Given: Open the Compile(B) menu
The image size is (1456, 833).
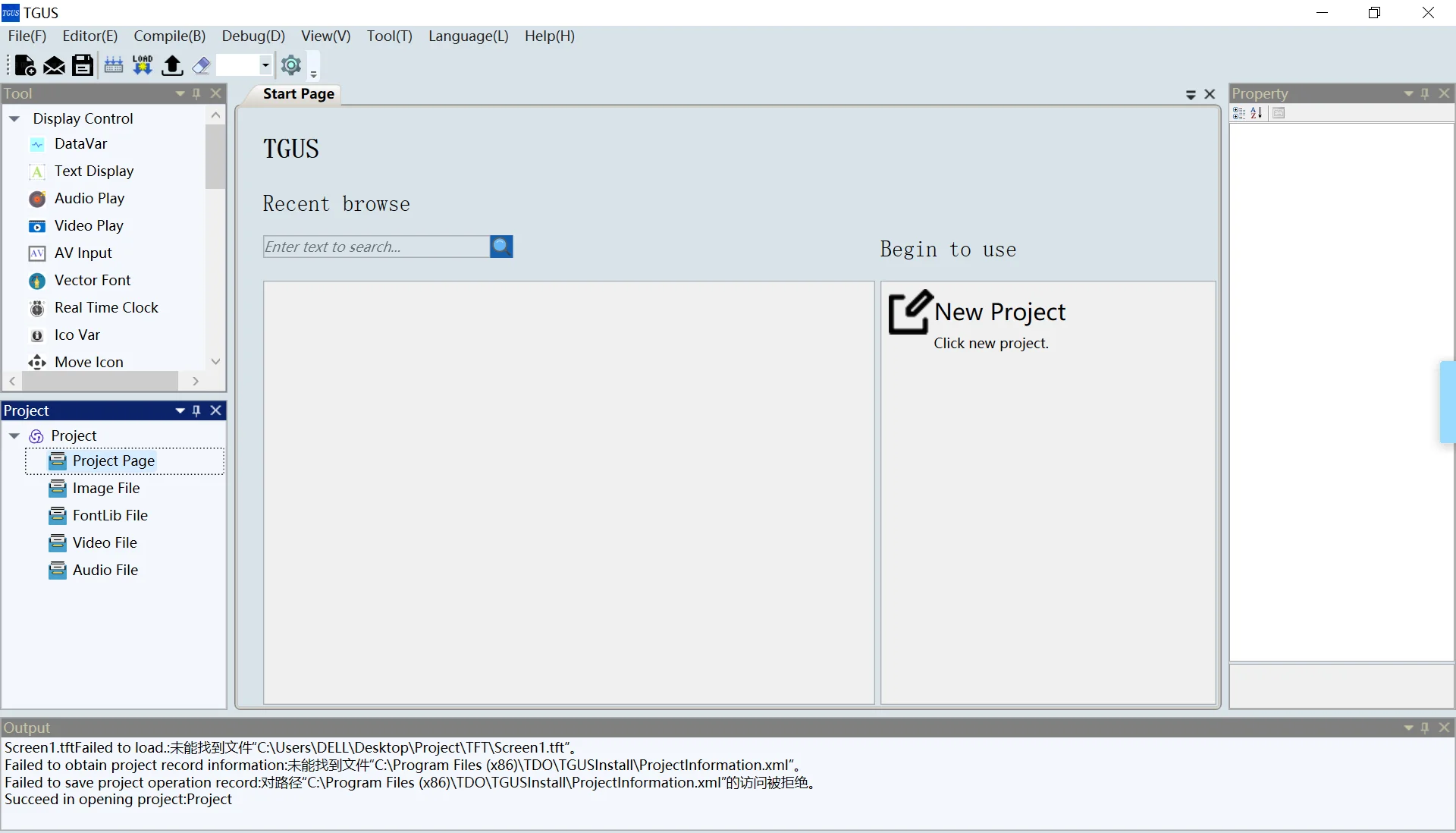Looking at the screenshot, I should click(x=169, y=36).
